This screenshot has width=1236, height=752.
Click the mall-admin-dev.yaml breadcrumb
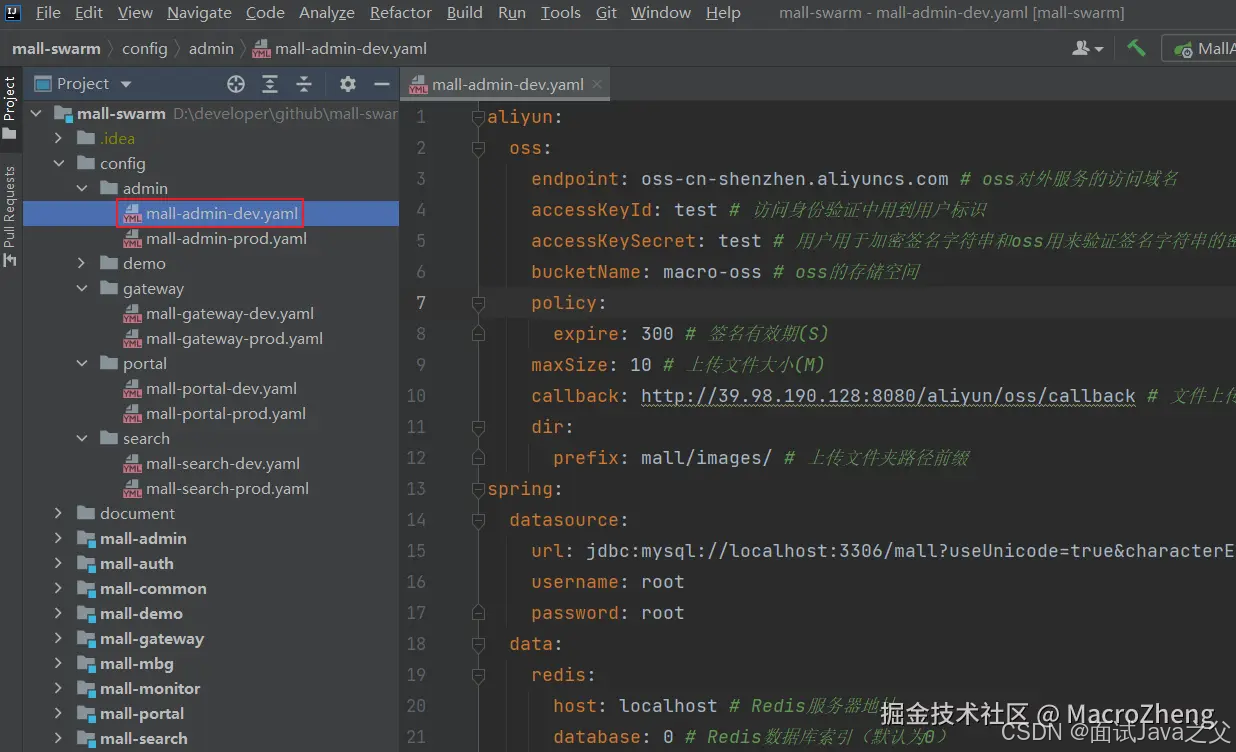tap(341, 48)
